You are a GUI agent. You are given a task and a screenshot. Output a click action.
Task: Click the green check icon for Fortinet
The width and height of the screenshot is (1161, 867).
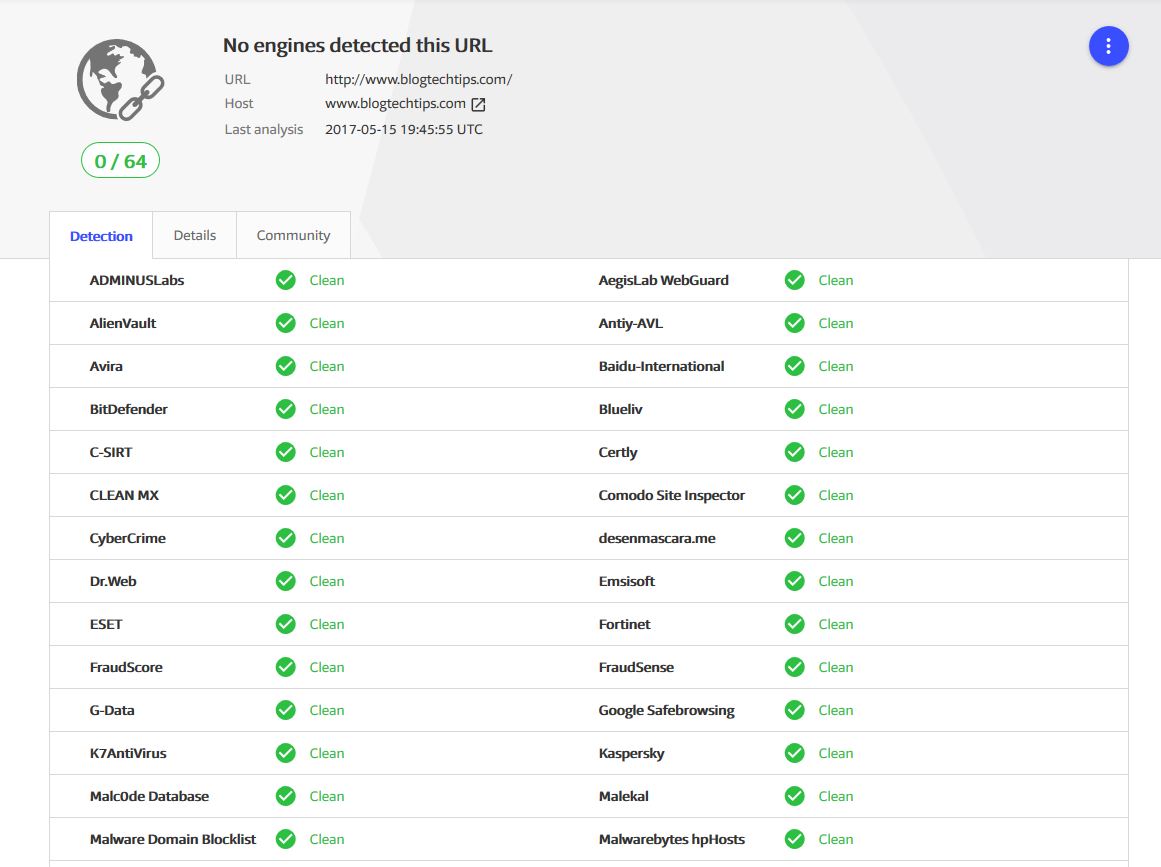click(x=794, y=624)
